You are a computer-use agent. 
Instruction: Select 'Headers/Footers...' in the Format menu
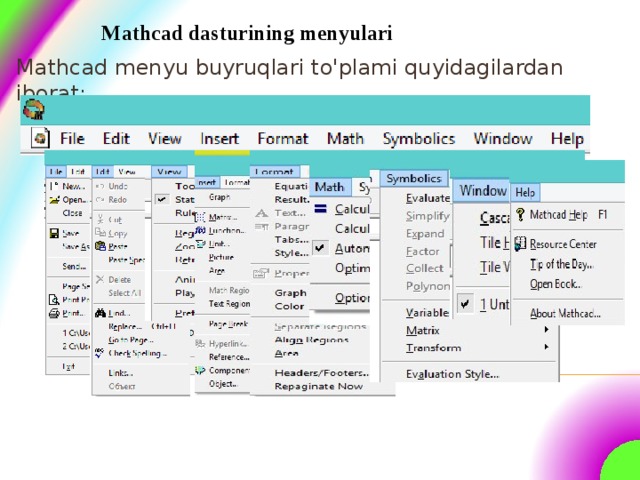[322, 373]
